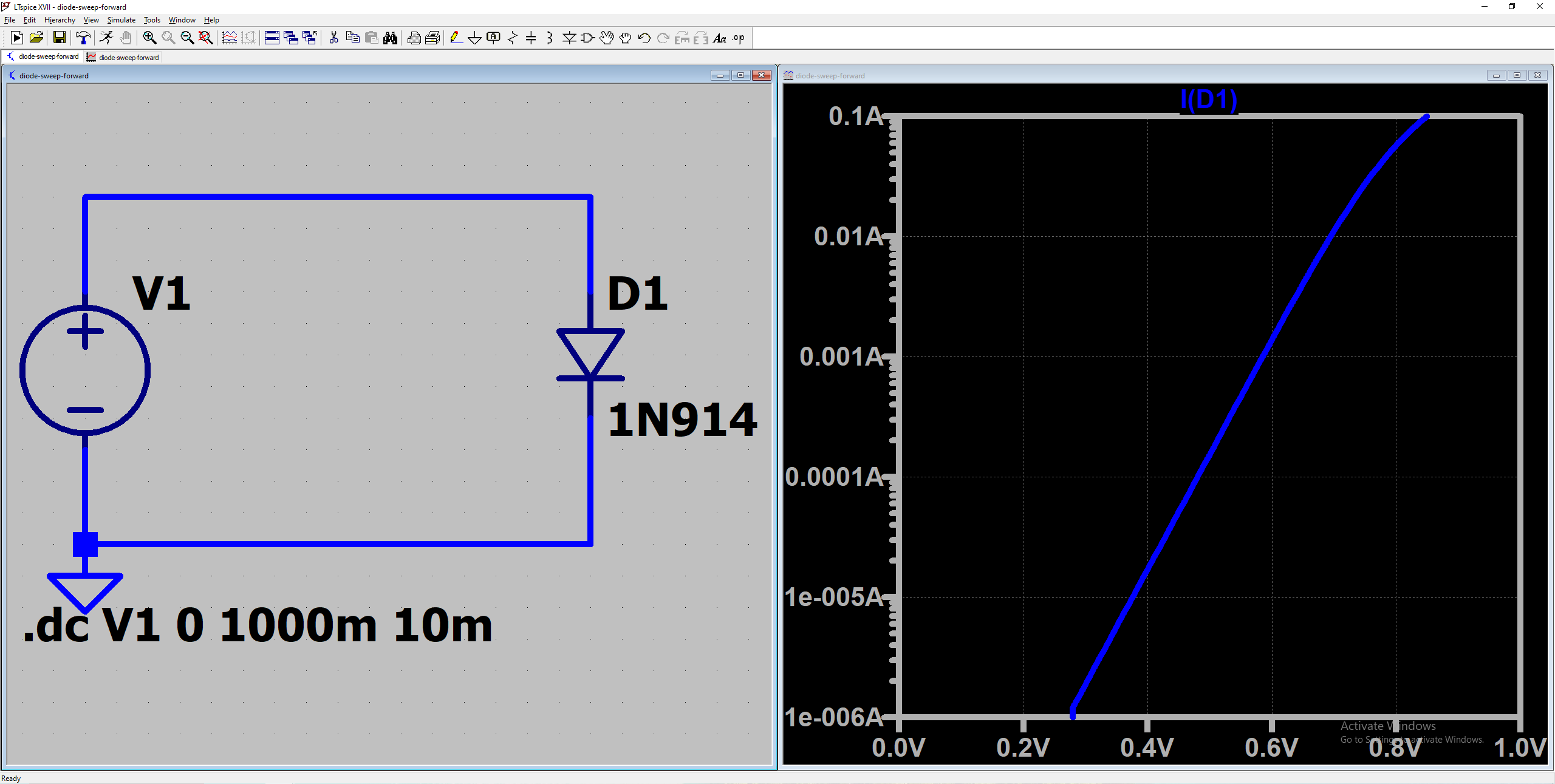Viewport: 1555px width, 784px height.
Task: Click the Zoom to fit icon
Action: [206, 38]
